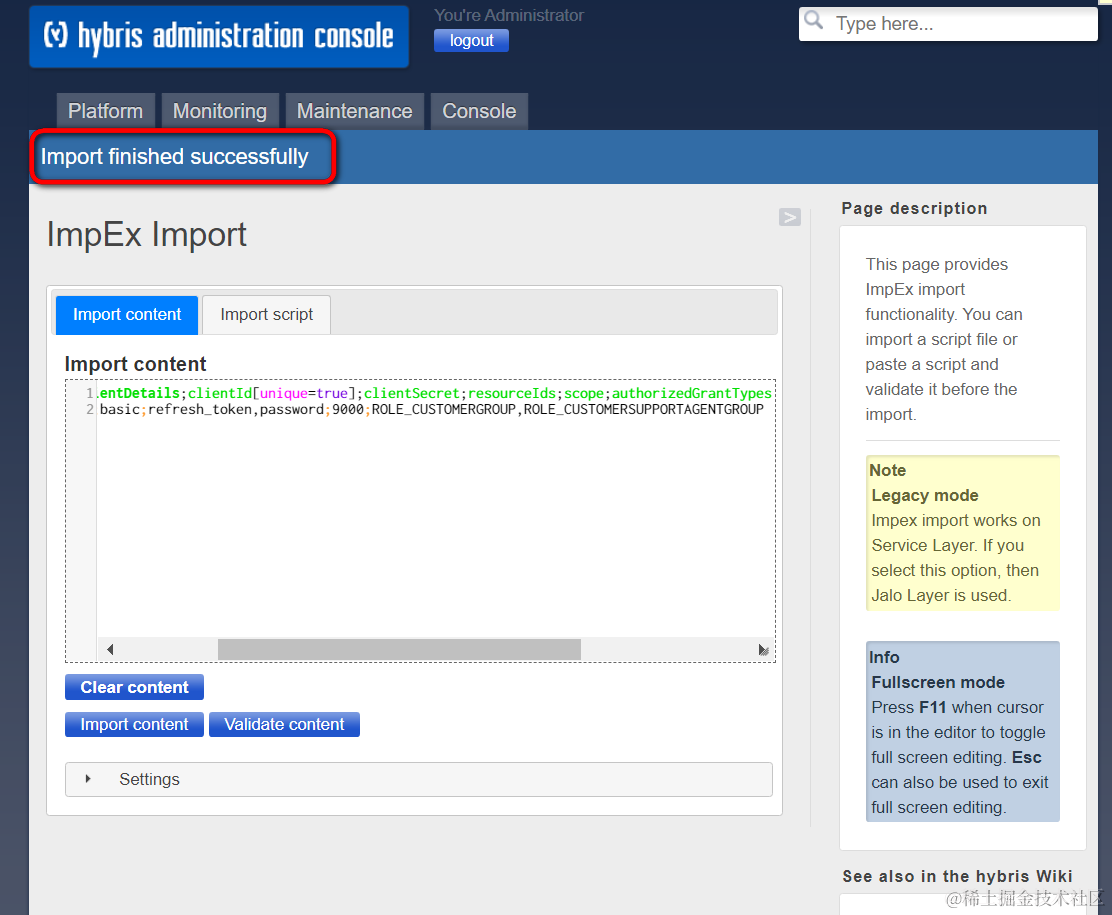Click line 2 of the ImpEx editor
1112x915 pixels.
(x=431, y=409)
